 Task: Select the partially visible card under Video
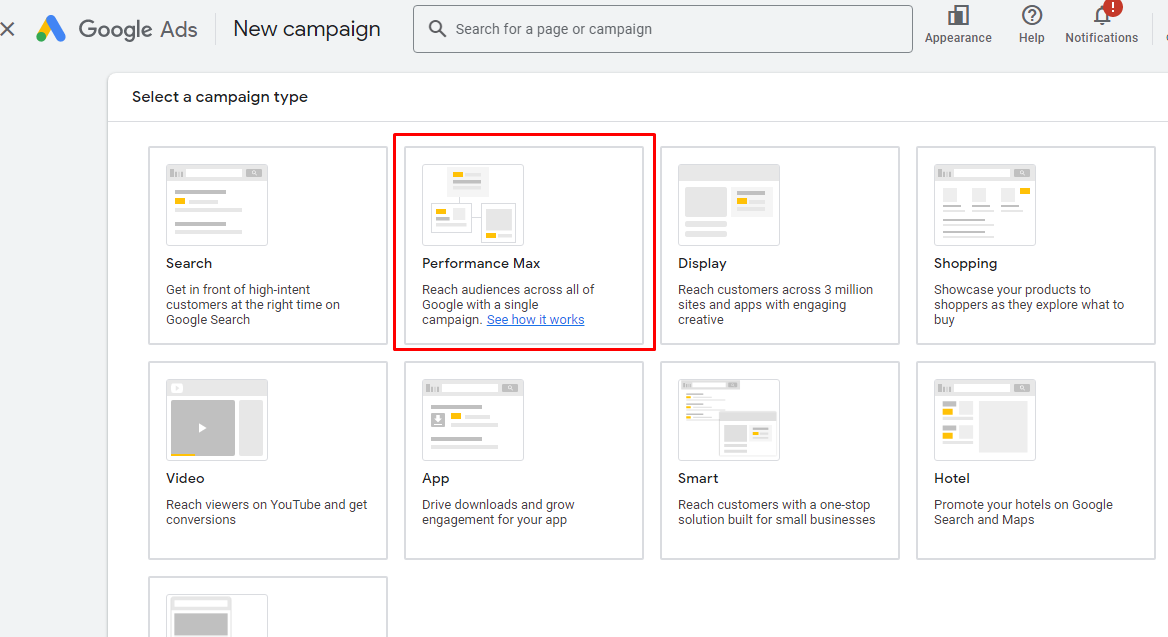pos(267,607)
